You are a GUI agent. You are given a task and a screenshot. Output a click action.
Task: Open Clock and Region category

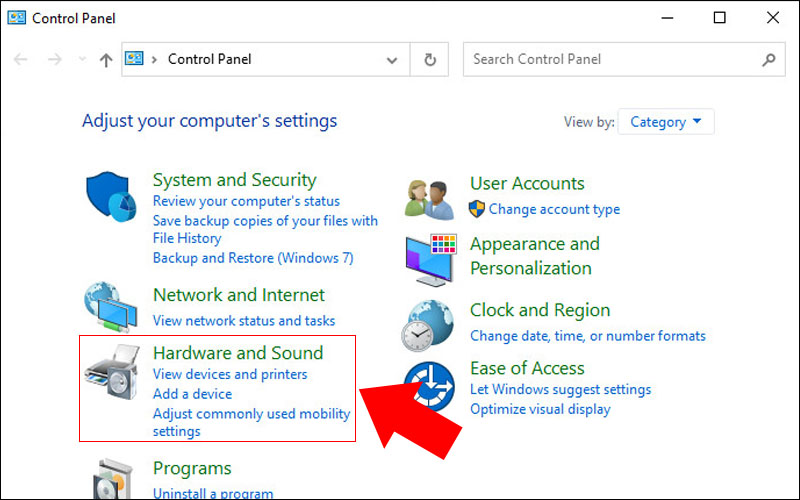pos(540,310)
